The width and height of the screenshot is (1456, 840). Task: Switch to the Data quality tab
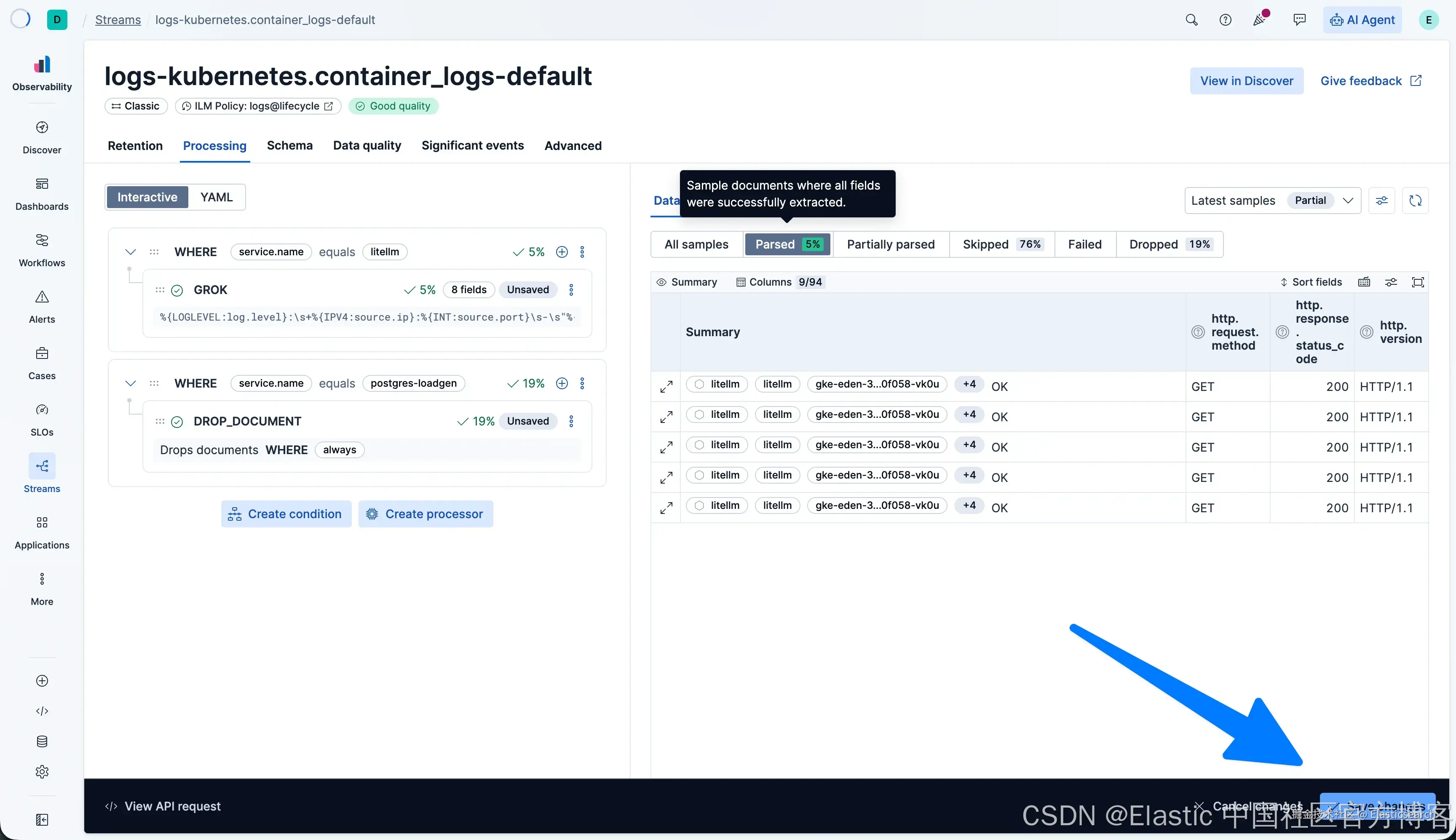(x=367, y=145)
